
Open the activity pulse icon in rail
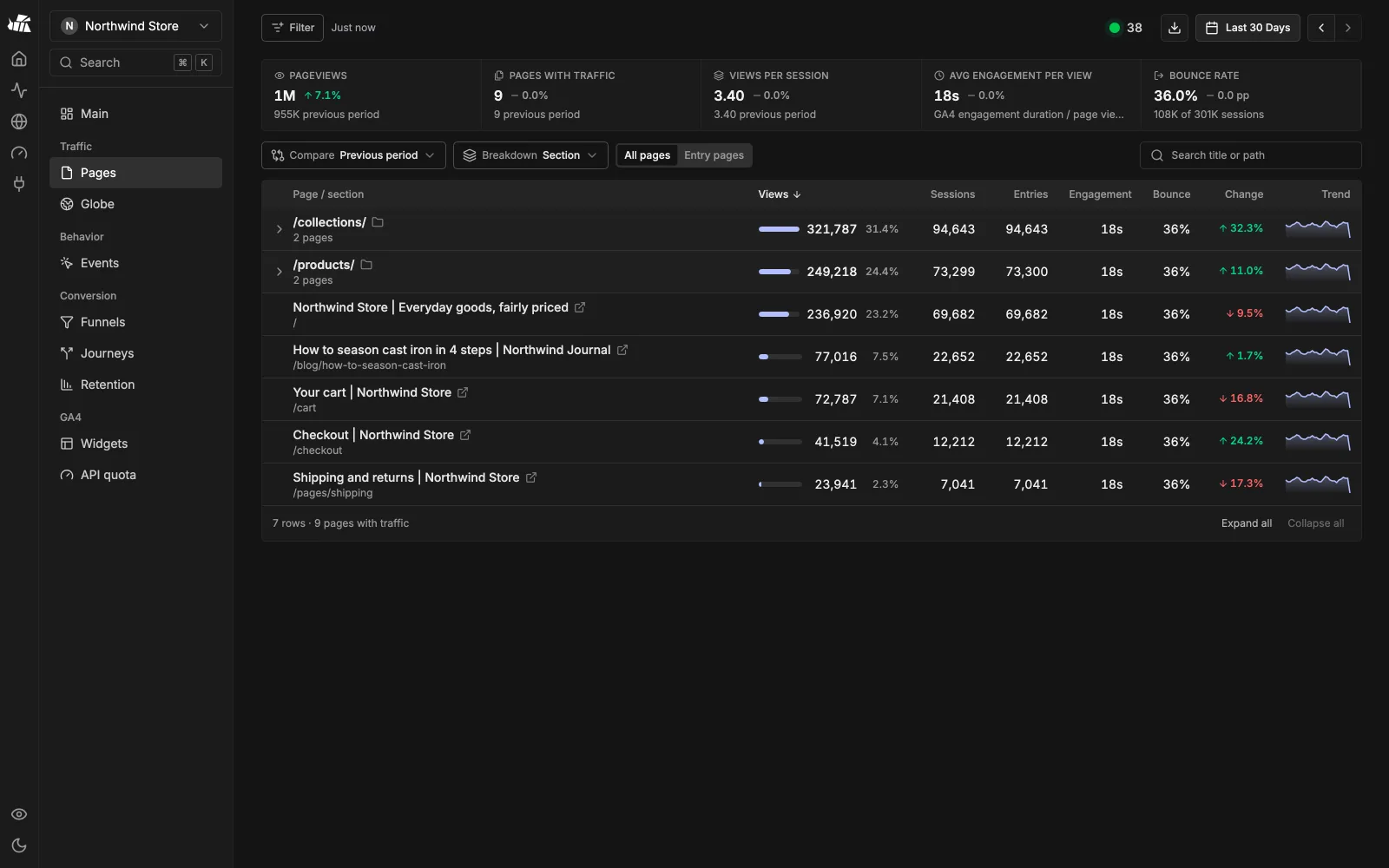19,90
